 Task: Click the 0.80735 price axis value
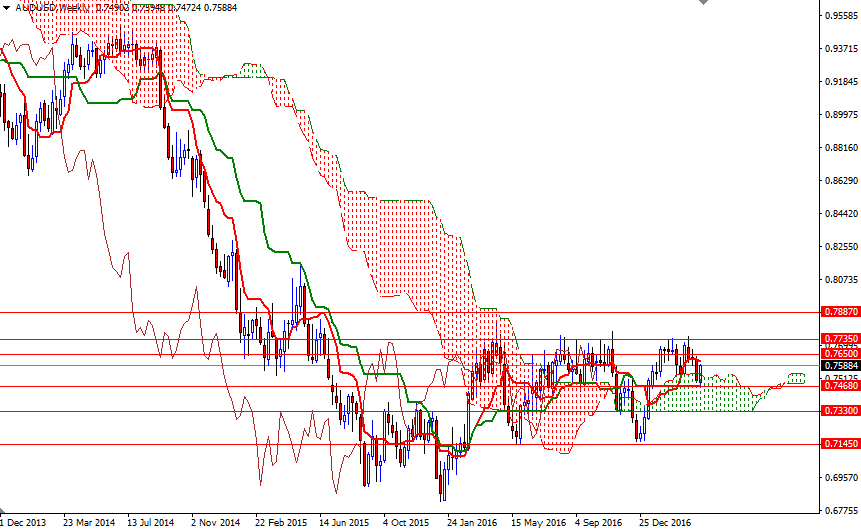[x=841, y=280]
